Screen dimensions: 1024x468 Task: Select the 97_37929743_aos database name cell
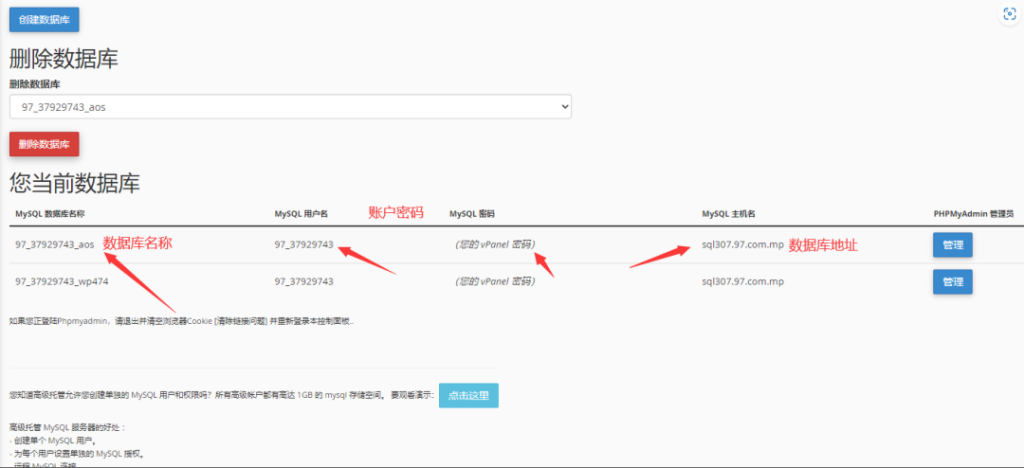pos(55,244)
